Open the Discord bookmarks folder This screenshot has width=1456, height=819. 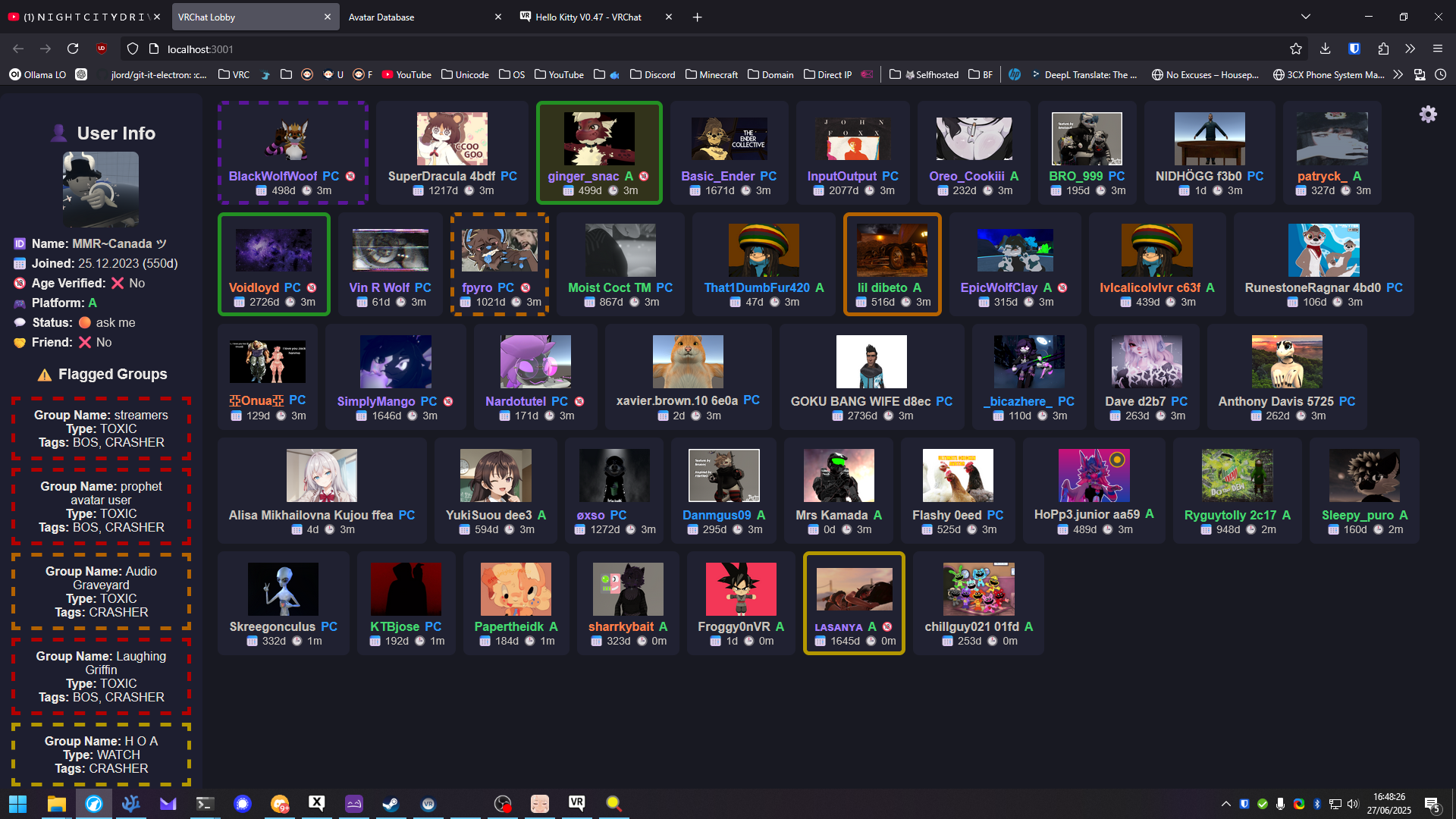click(652, 74)
